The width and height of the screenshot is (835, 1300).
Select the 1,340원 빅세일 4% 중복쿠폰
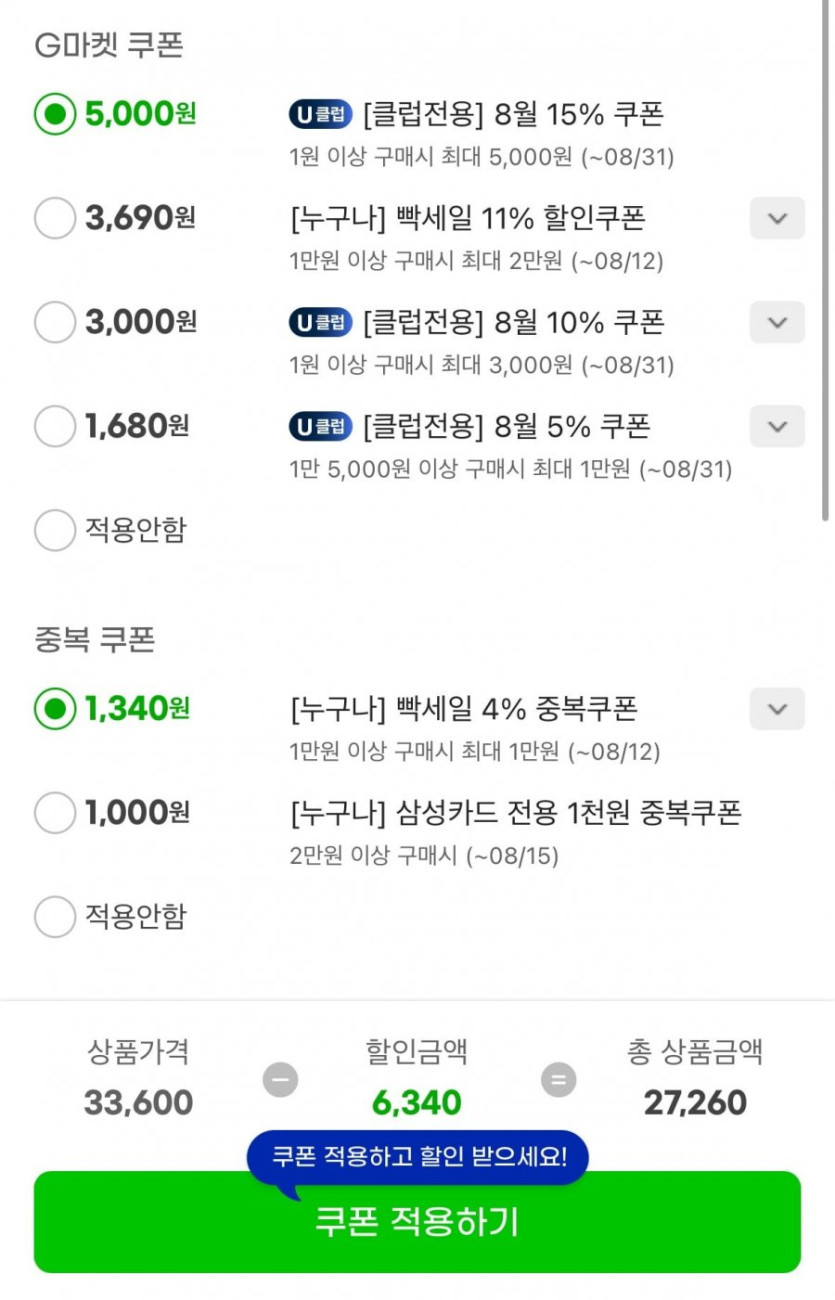pos(54,709)
